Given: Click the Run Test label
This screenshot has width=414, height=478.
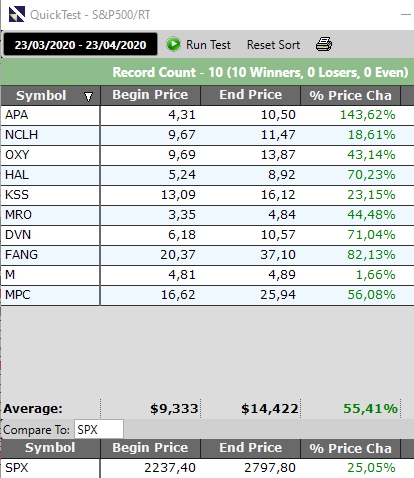Looking at the screenshot, I should [x=208, y=45].
